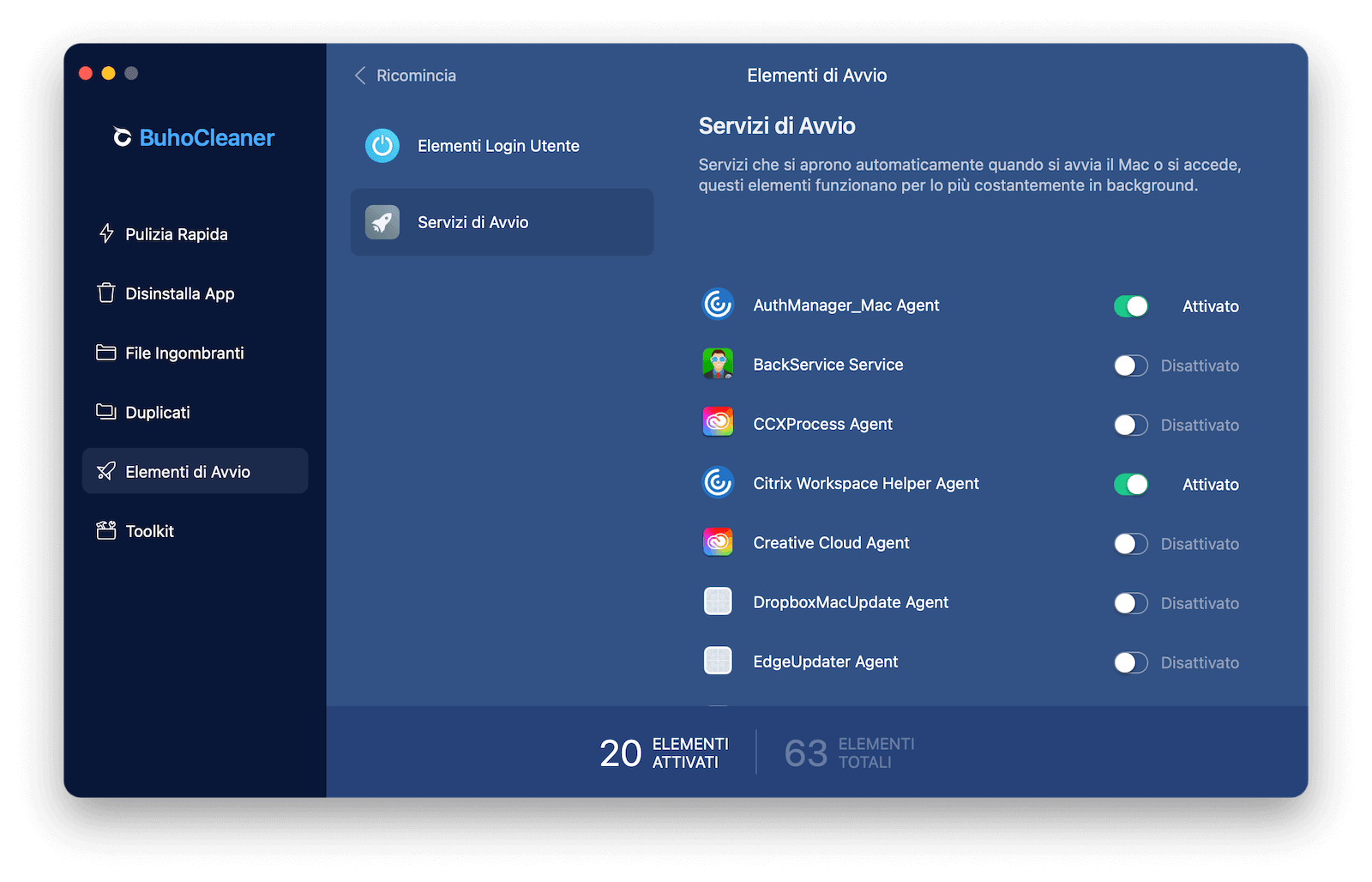Click Attivato label for AuthManager_Mac Agent
Image resolution: width=1372 pixels, height=882 pixels.
(1211, 306)
